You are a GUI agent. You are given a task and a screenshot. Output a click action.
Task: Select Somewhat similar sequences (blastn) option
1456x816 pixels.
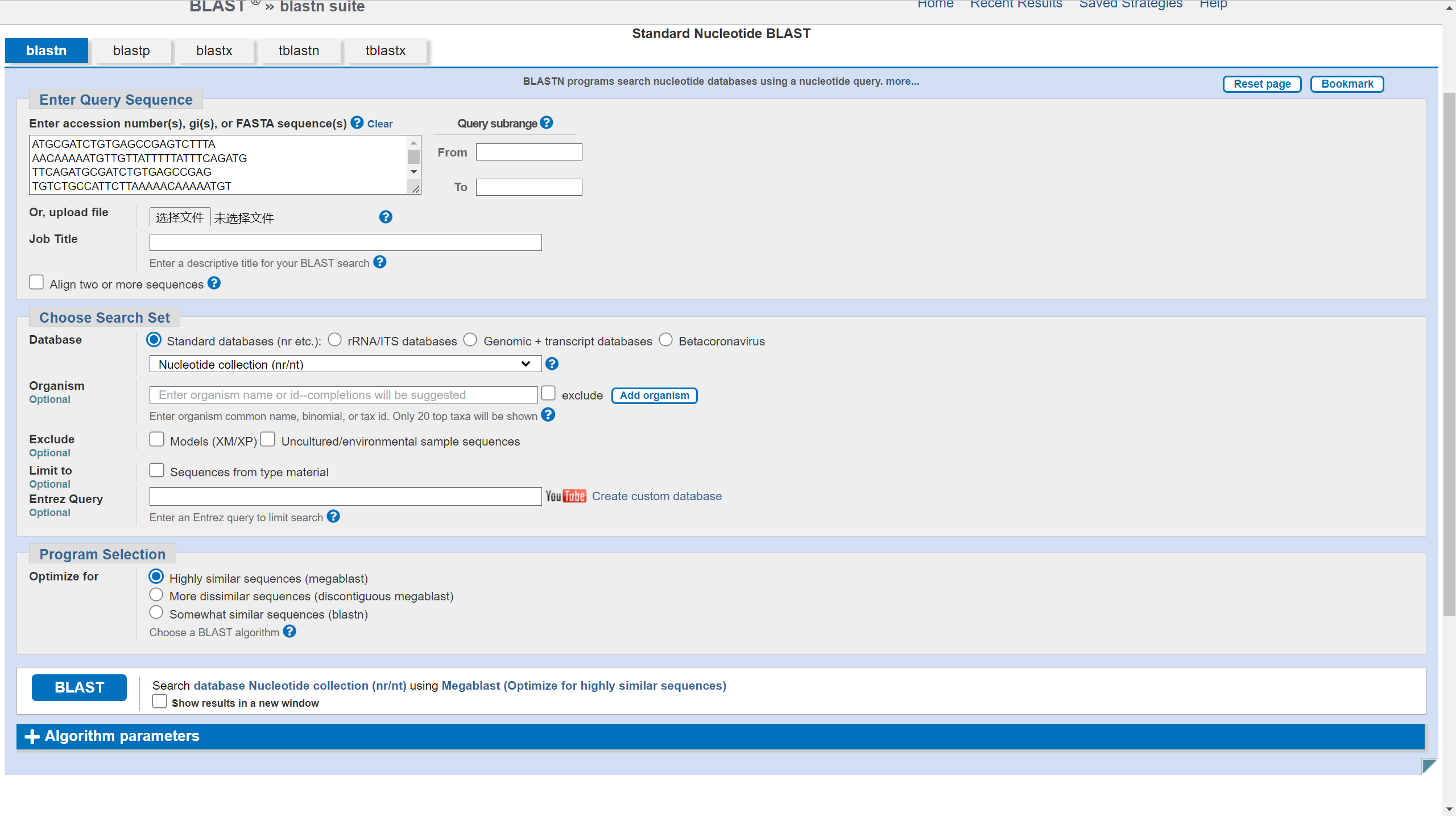(x=156, y=613)
